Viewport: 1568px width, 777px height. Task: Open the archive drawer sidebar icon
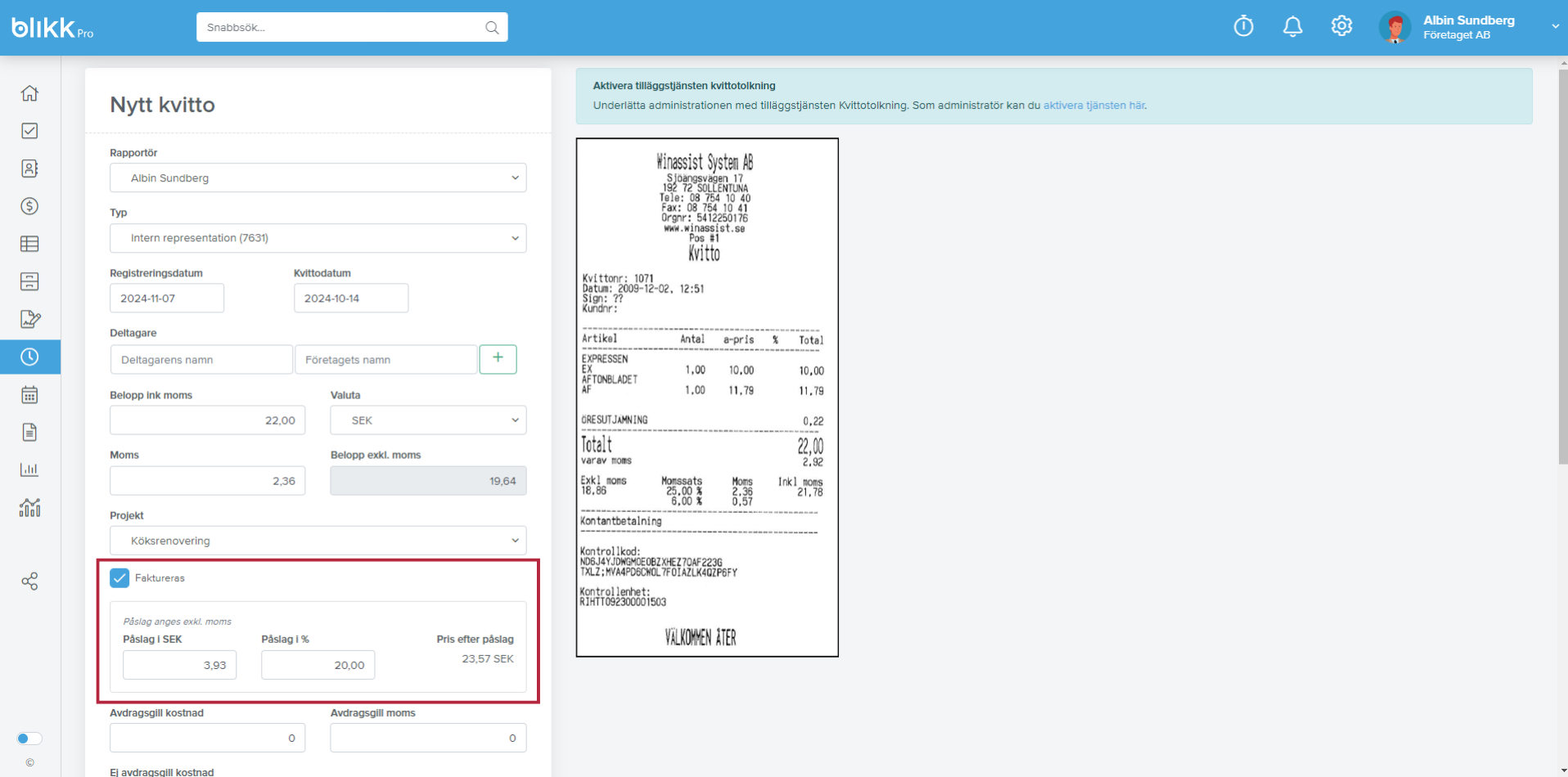(x=29, y=281)
